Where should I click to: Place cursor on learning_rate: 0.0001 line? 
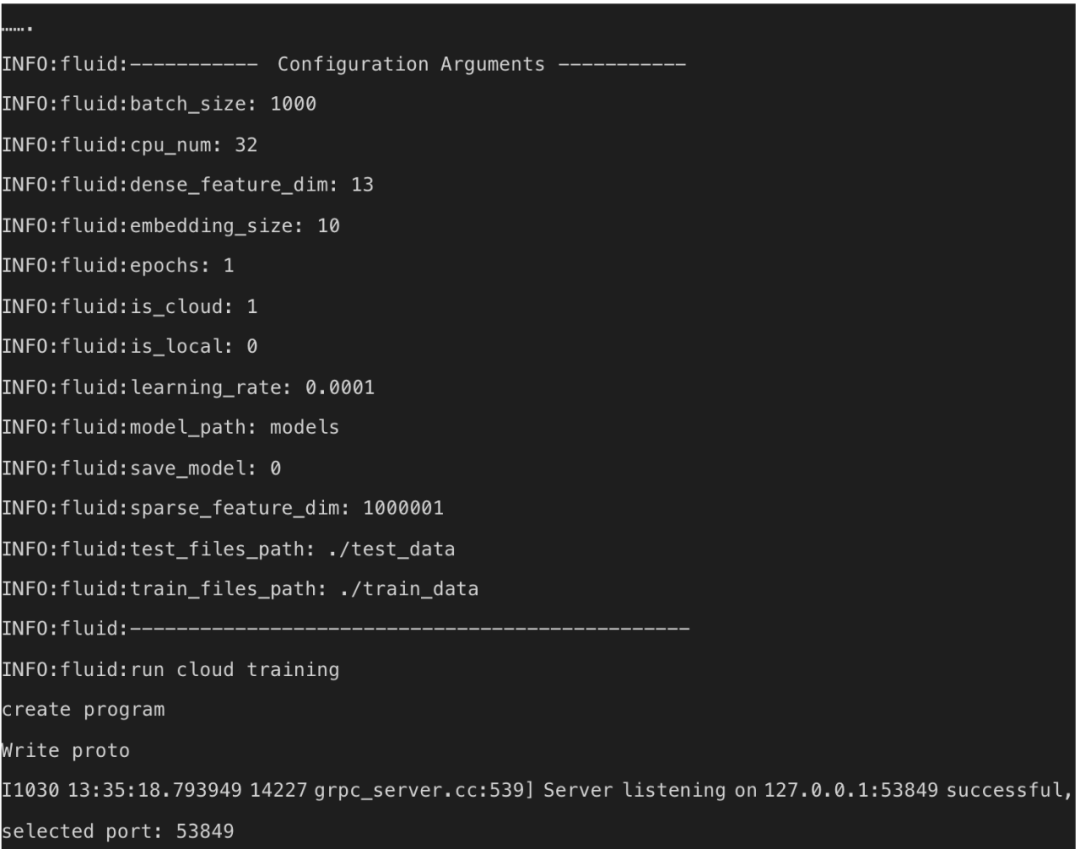click(x=188, y=387)
